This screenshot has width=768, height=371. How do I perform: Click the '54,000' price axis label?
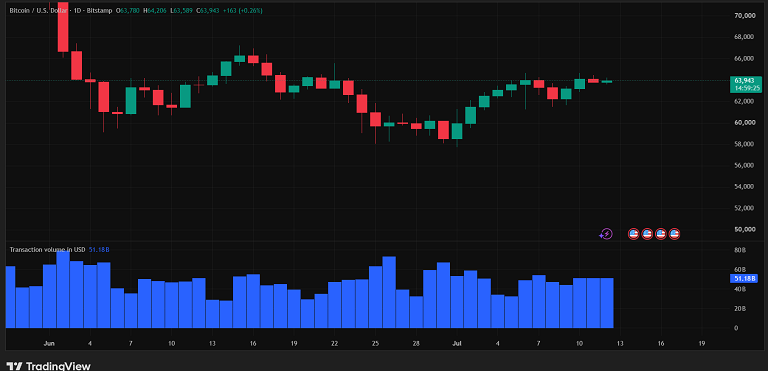(744, 187)
